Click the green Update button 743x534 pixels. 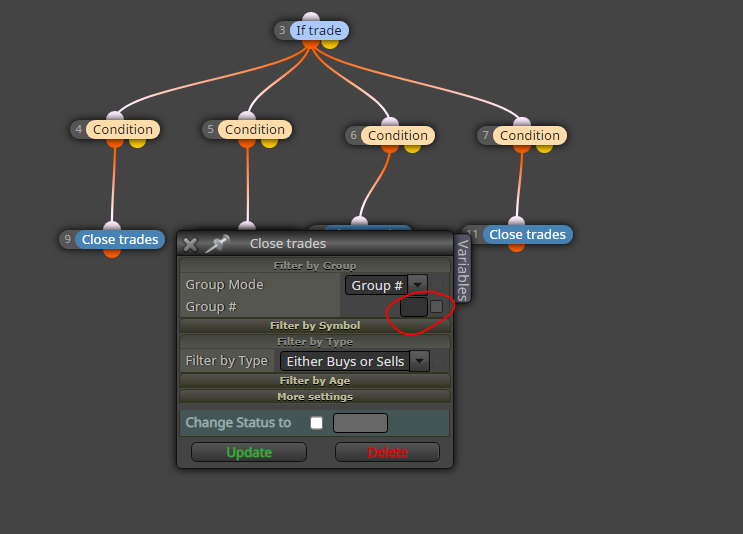point(249,452)
